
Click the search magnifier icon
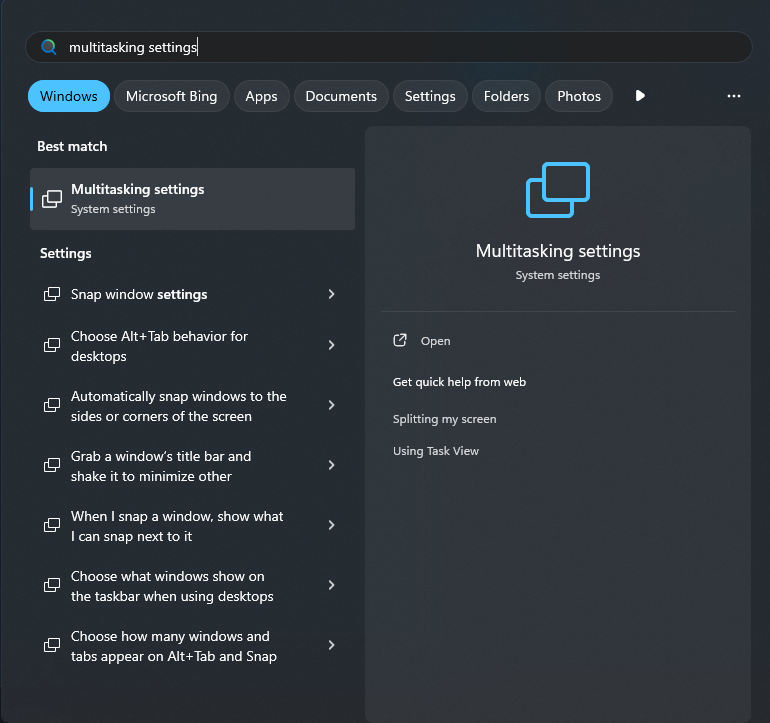click(49, 47)
